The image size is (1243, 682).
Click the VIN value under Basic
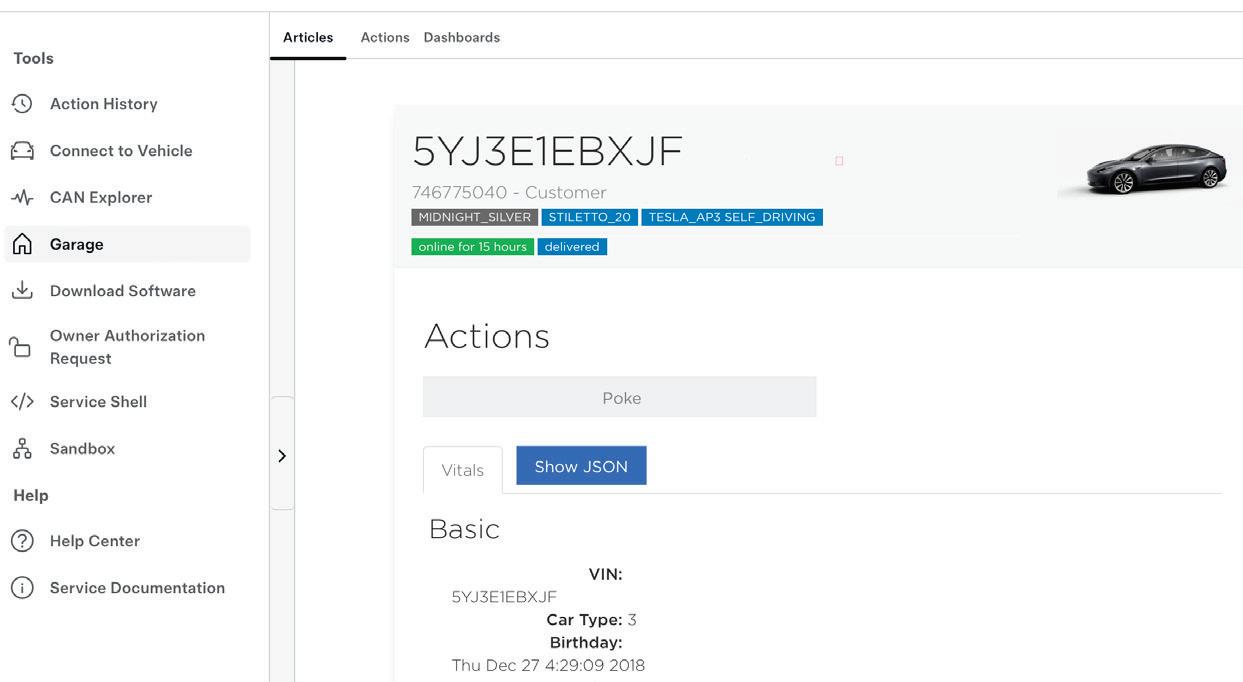click(x=504, y=597)
